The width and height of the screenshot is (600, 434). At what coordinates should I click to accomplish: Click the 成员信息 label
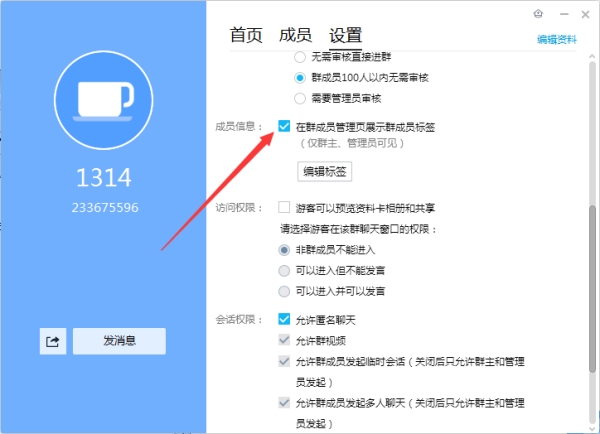pos(239,127)
